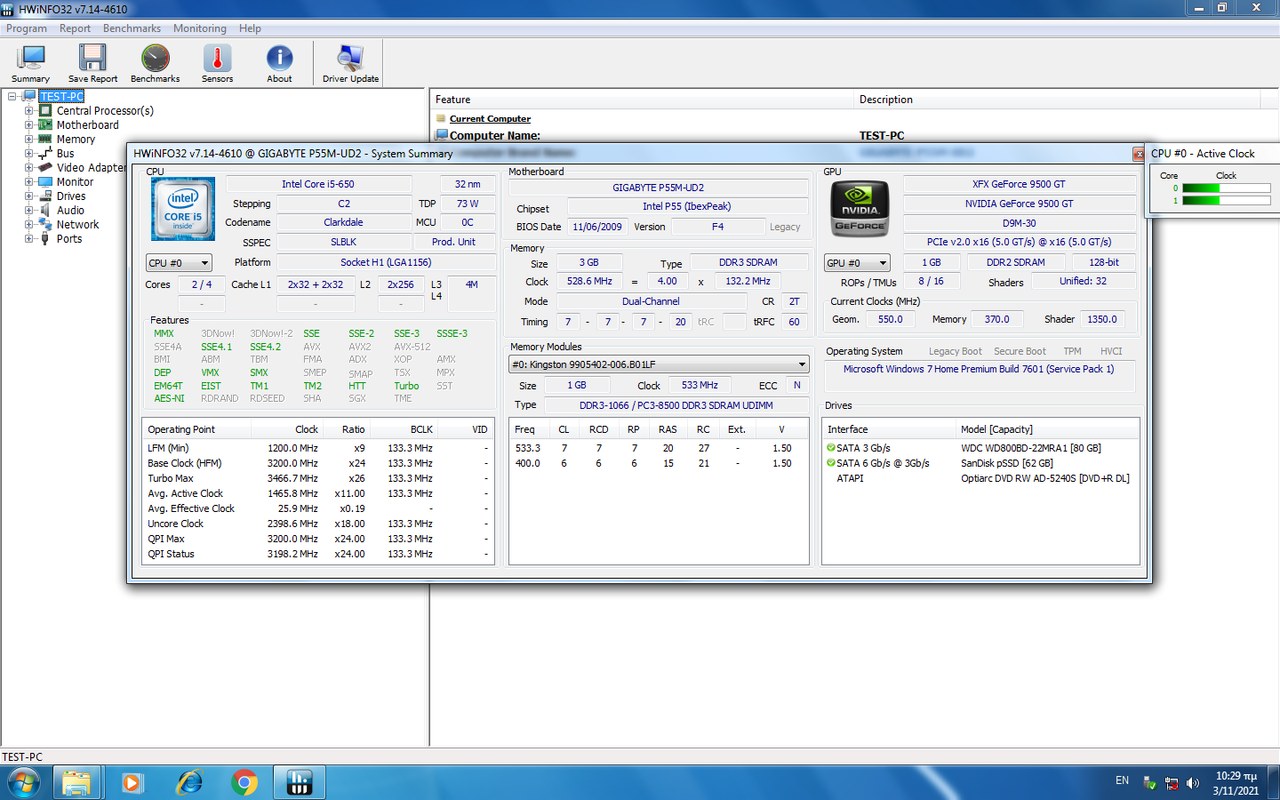Screen dimensions: 1280x800
Task: Select the Audio tree item
Action: click(70, 210)
